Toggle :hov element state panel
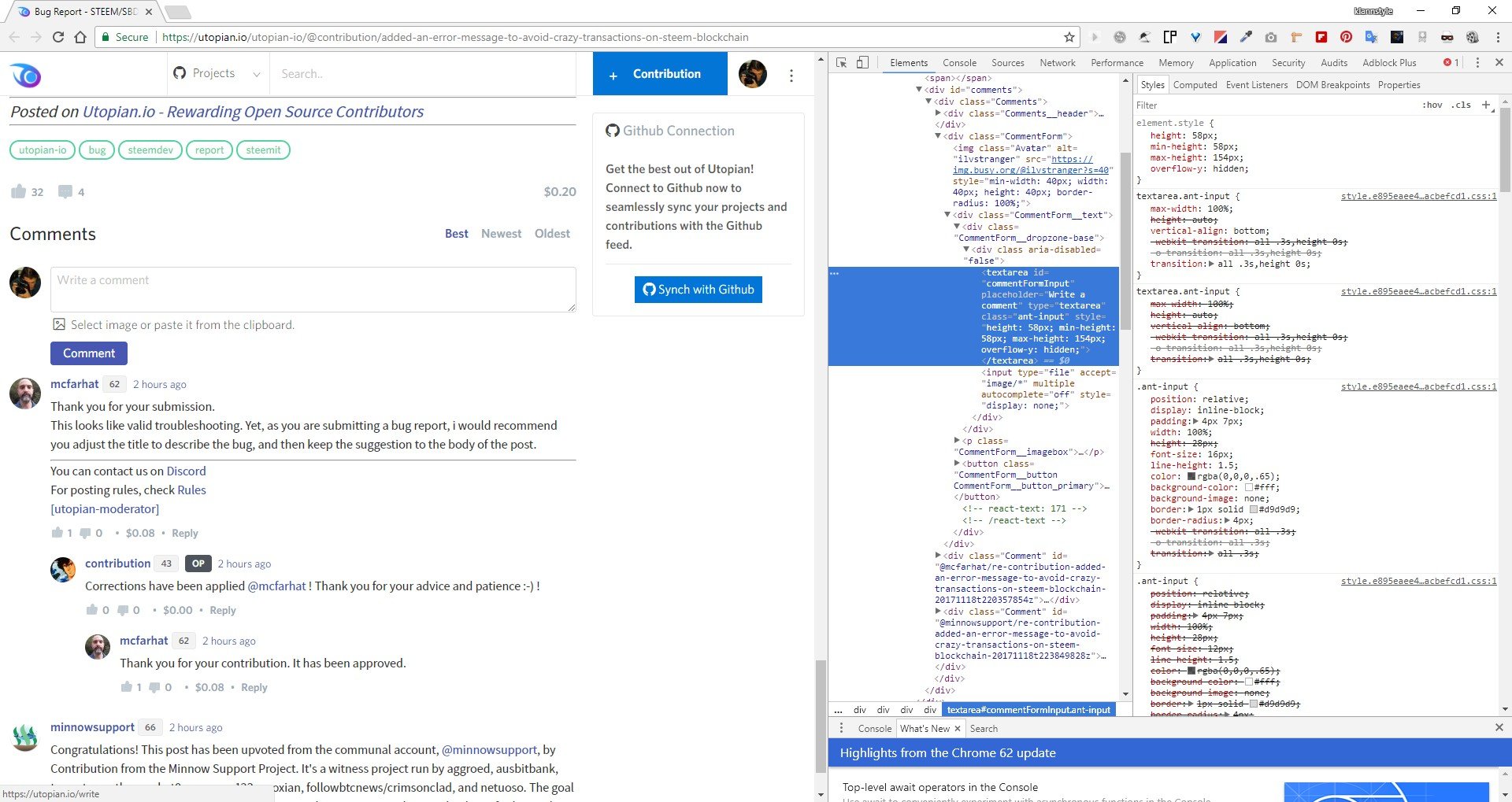Viewport: 1512px width, 802px height. [1432, 105]
